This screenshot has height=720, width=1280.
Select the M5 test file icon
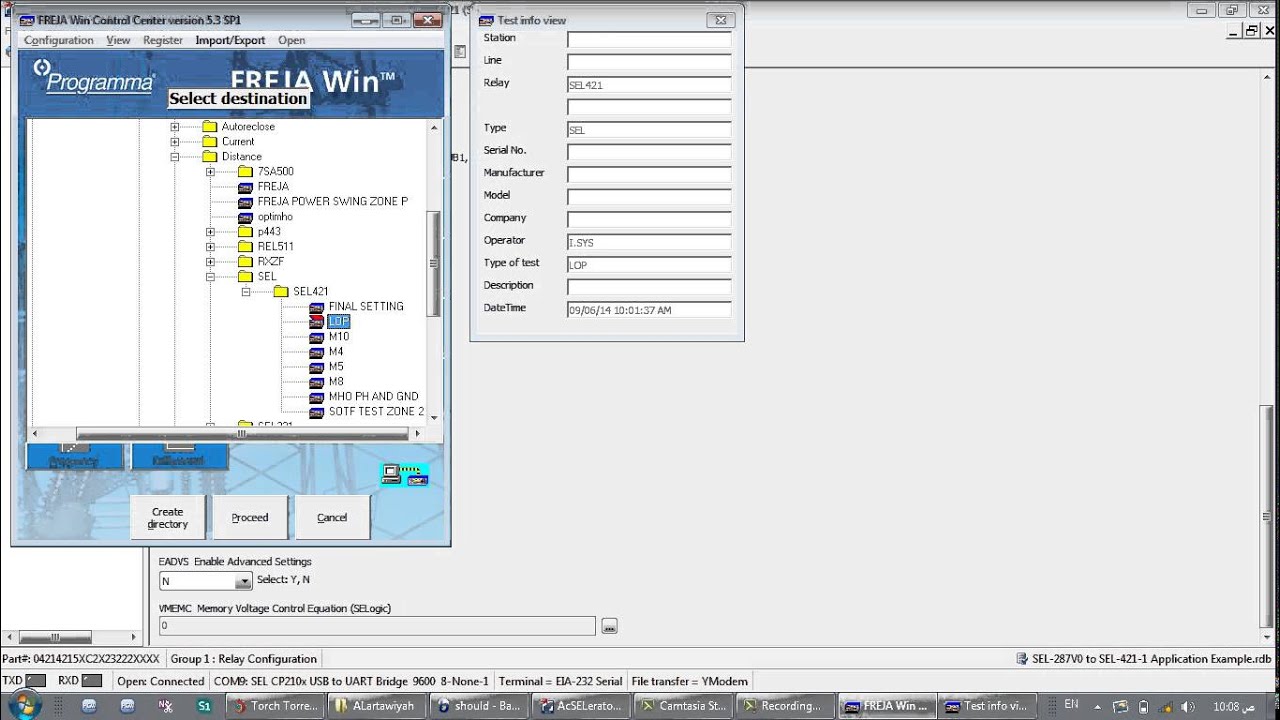pyautogui.click(x=317, y=367)
